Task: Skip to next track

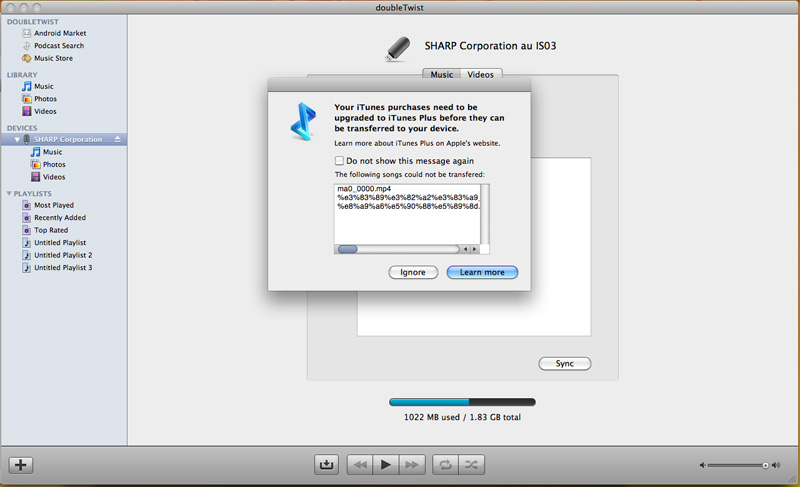Action: click(x=412, y=465)
